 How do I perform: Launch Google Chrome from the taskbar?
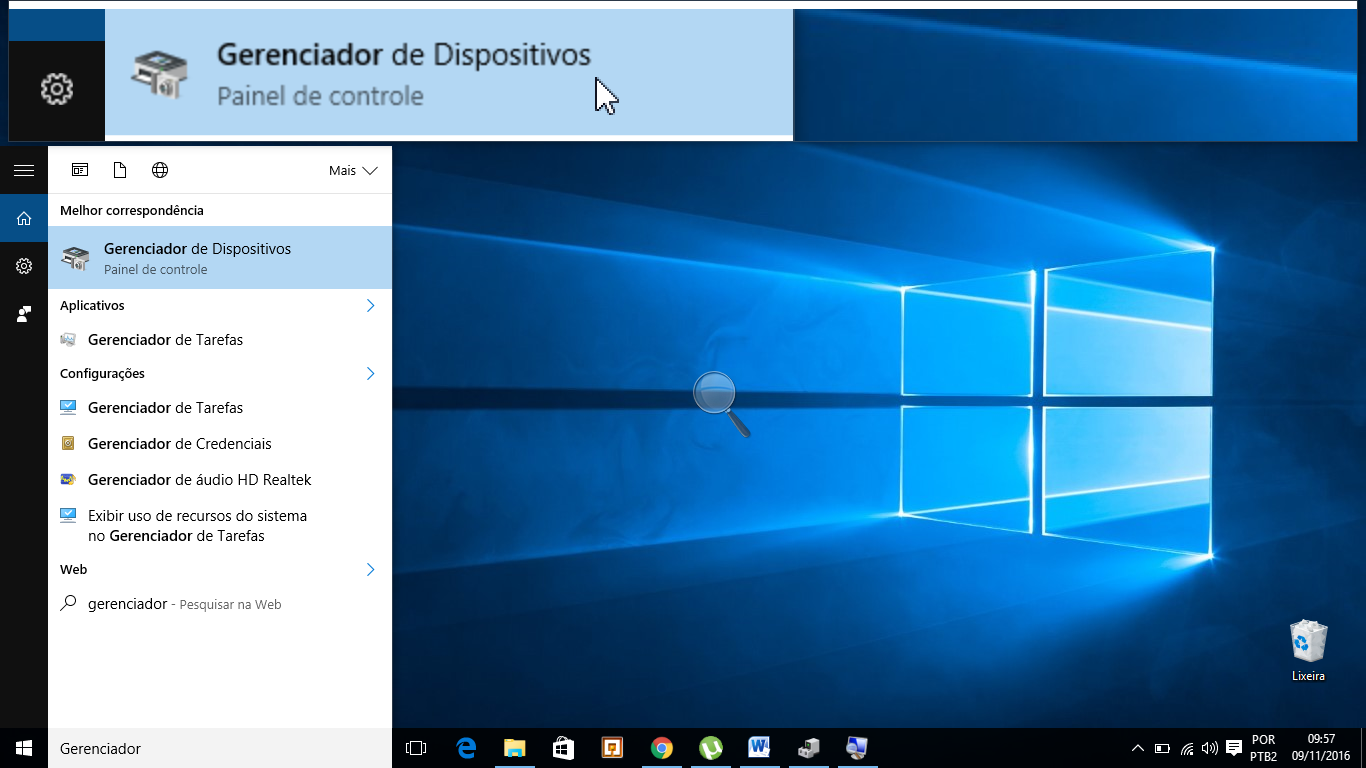(661, 748)
